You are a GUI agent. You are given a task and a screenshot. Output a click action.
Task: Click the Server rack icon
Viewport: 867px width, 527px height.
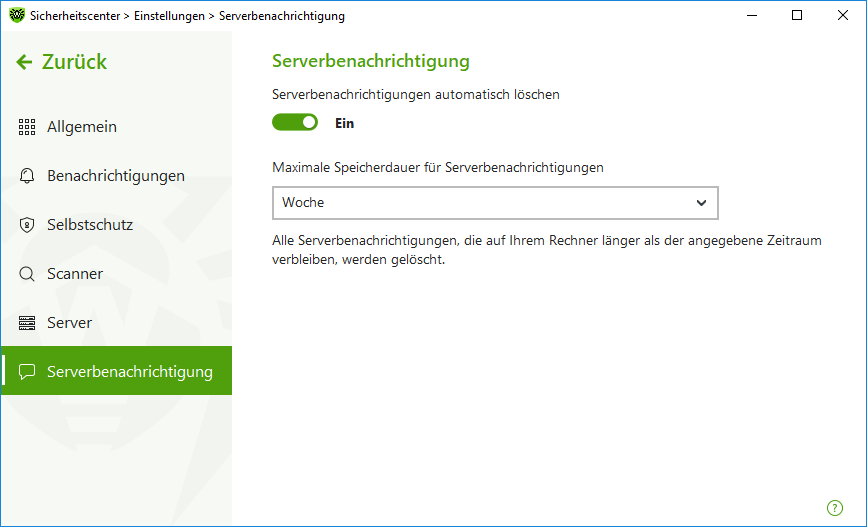tap(27, 323)
